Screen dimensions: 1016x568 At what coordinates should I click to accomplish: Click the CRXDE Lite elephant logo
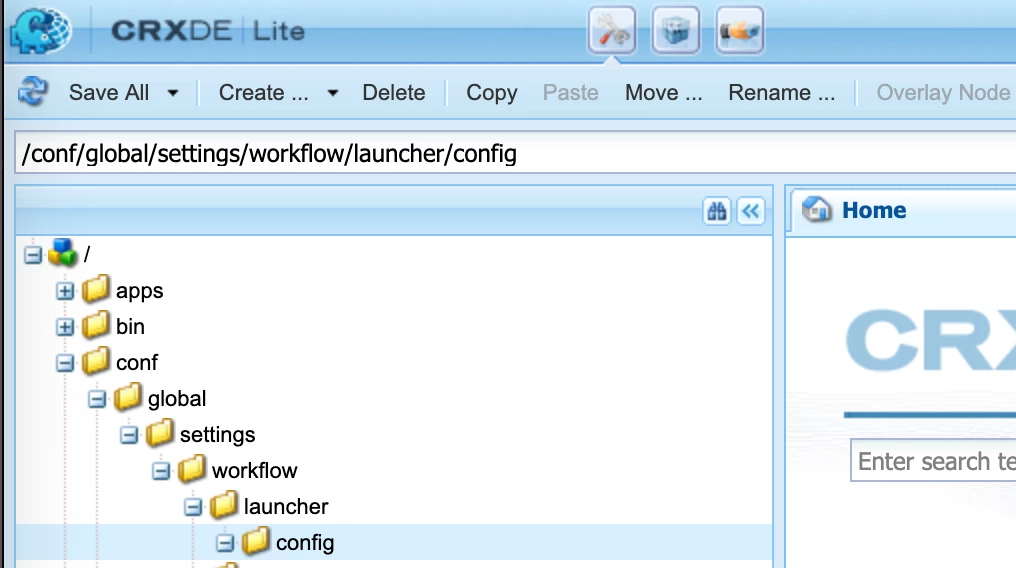41,30
